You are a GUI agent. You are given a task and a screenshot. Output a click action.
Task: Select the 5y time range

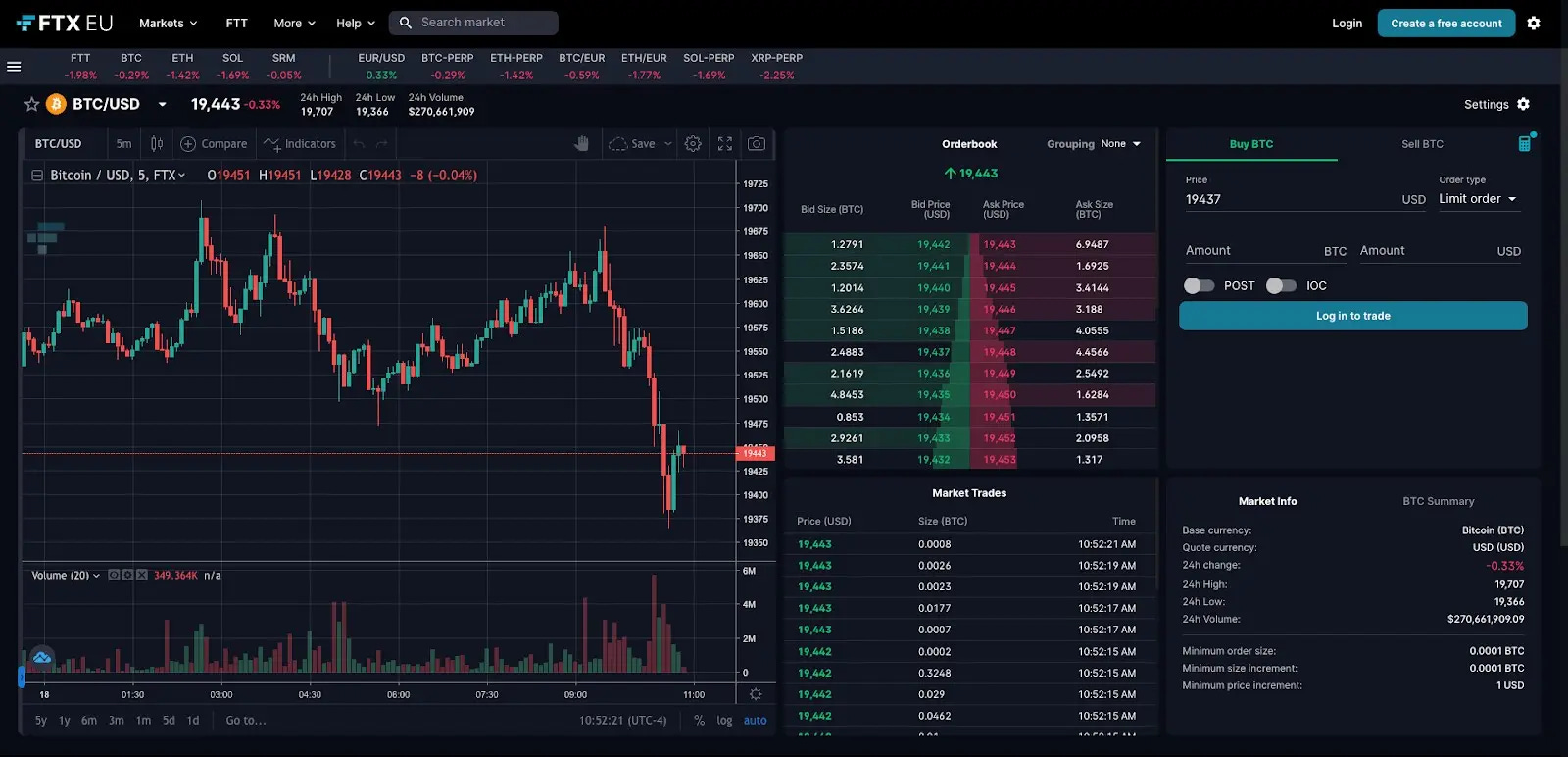(x=40, y=720)
